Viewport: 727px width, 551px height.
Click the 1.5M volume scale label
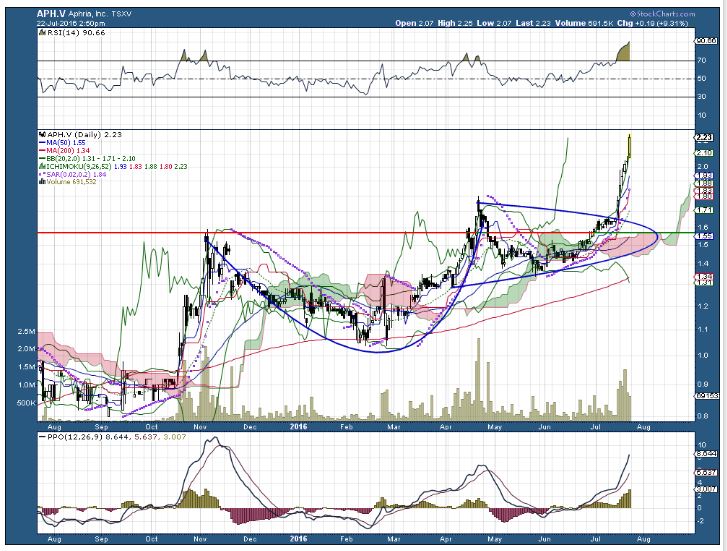pos(26,366)
